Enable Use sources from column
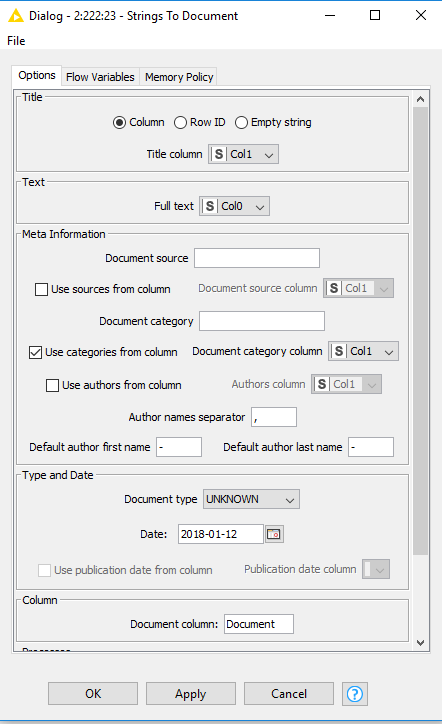The width and height of the screenshot is (442, 724). click(42, 290)
